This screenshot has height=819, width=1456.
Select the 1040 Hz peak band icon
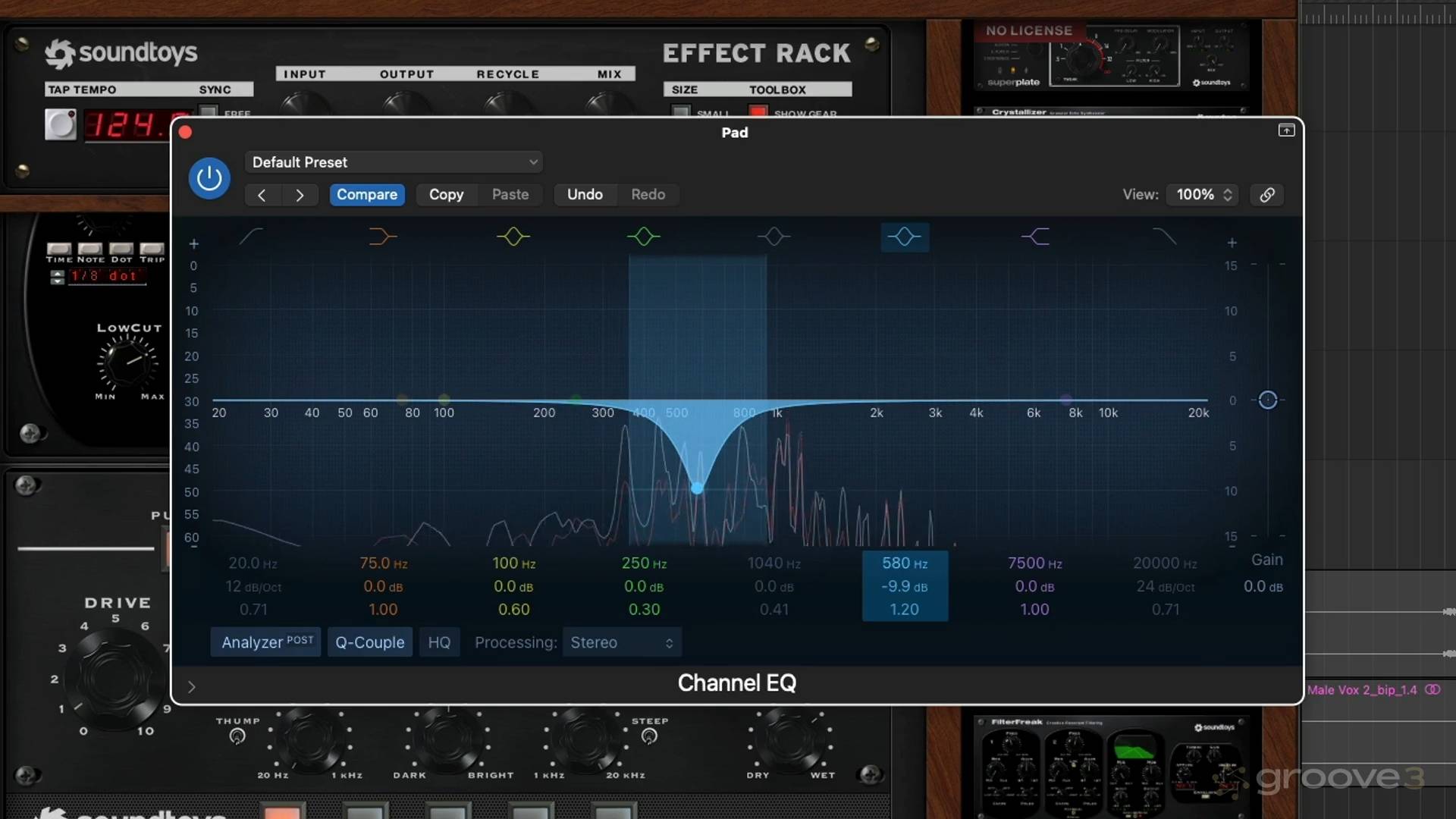774,237
